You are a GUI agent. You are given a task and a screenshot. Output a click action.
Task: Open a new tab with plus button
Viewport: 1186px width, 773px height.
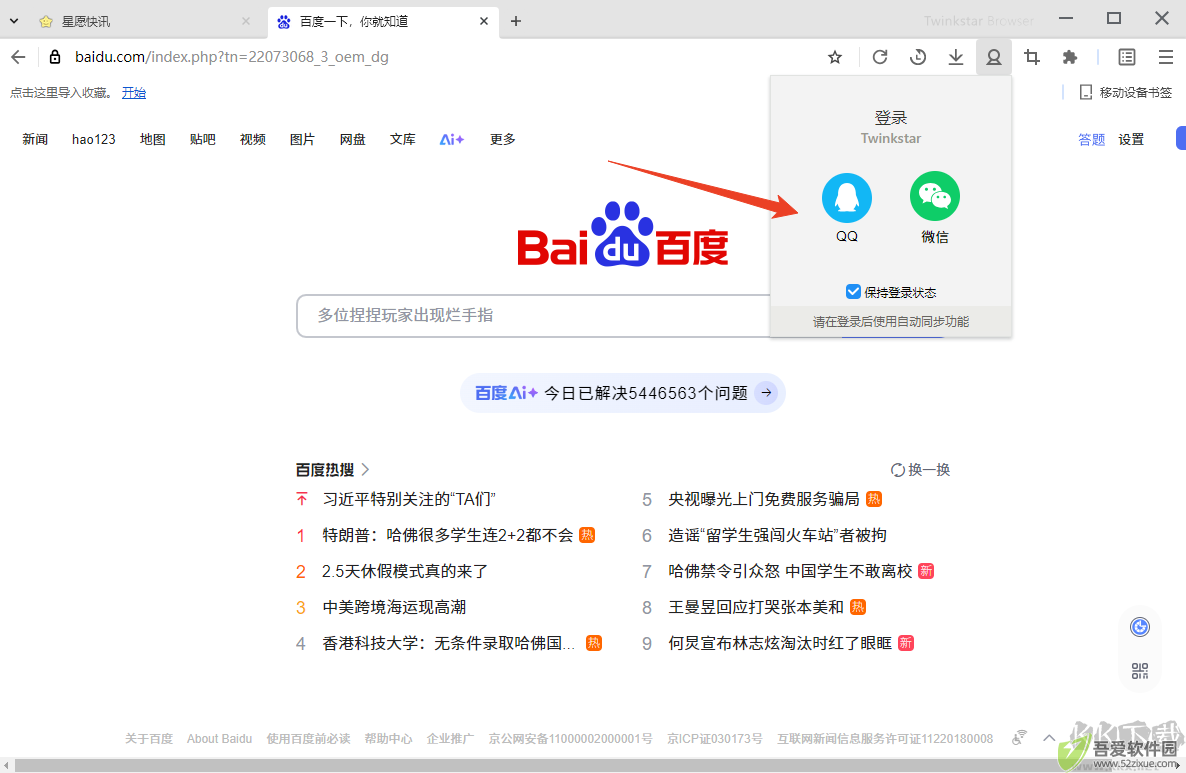(x=516, y=21)
